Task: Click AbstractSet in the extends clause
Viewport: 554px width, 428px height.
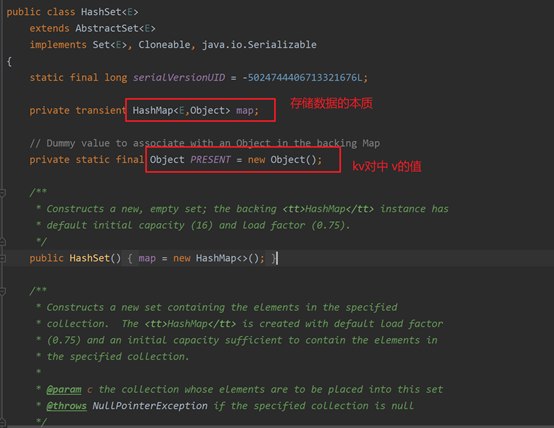Action: coord(107,28)
